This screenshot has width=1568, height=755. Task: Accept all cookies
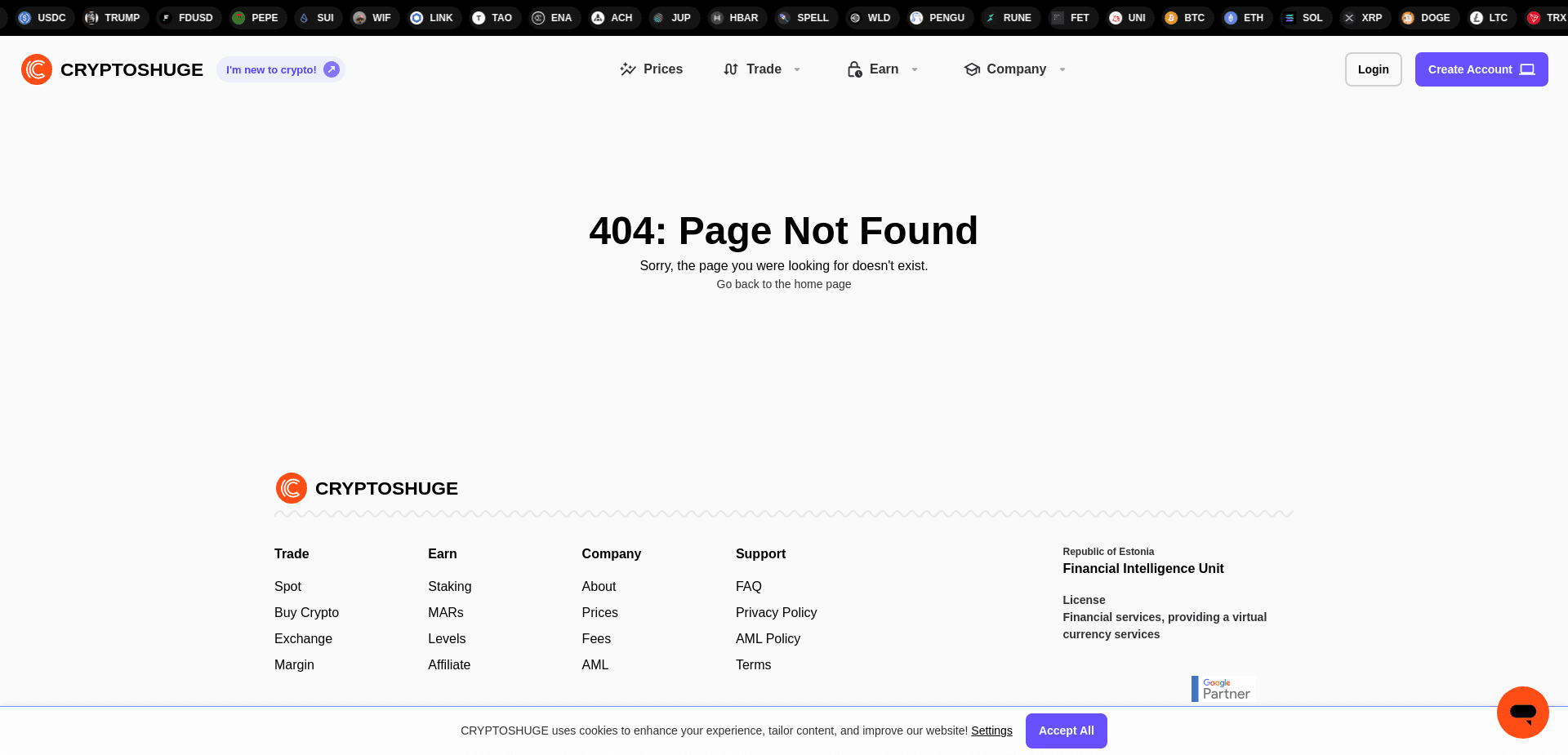1066,731
